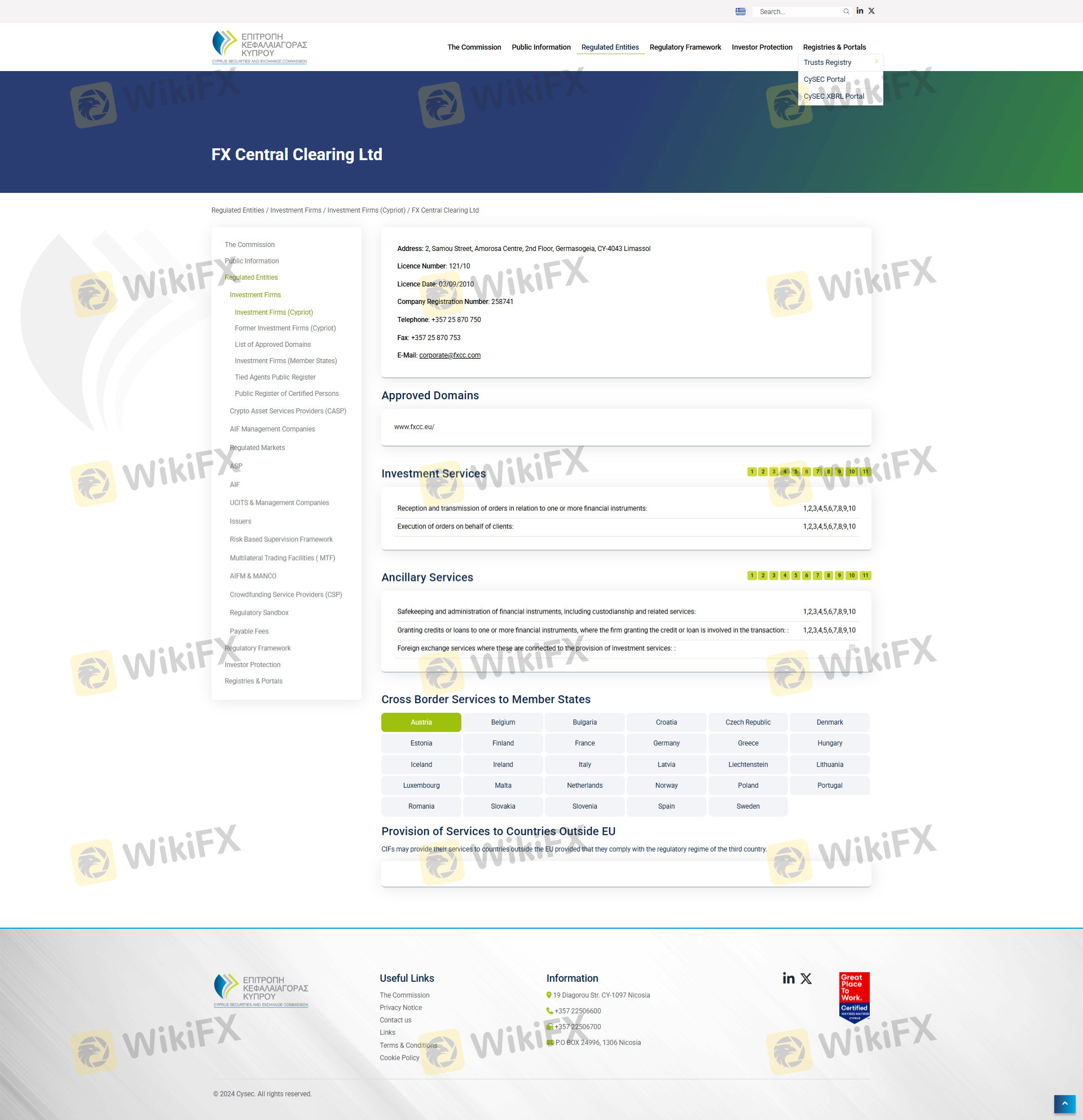1083x1120 pixels.
Task: Click Investment Services legend badge 8
Action: tap(828, 471)
